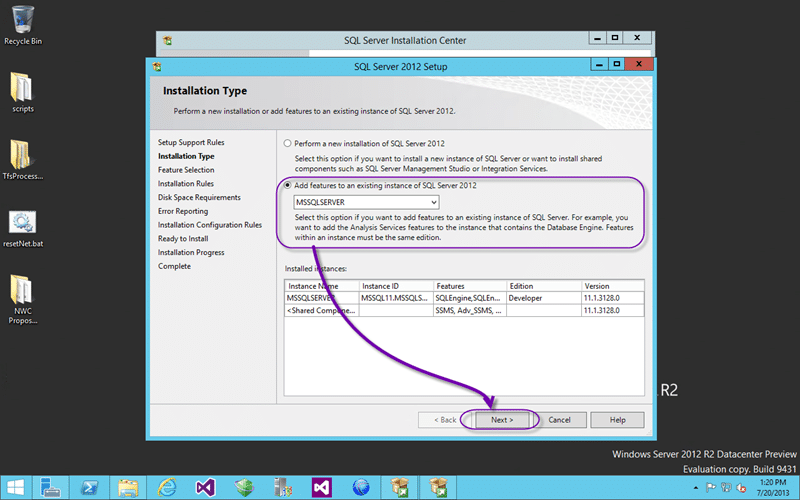The height and width of the screenshot is (500, 800).
Task: Select 'Add features to an existing instance' radio
Action: coord(288,185)
